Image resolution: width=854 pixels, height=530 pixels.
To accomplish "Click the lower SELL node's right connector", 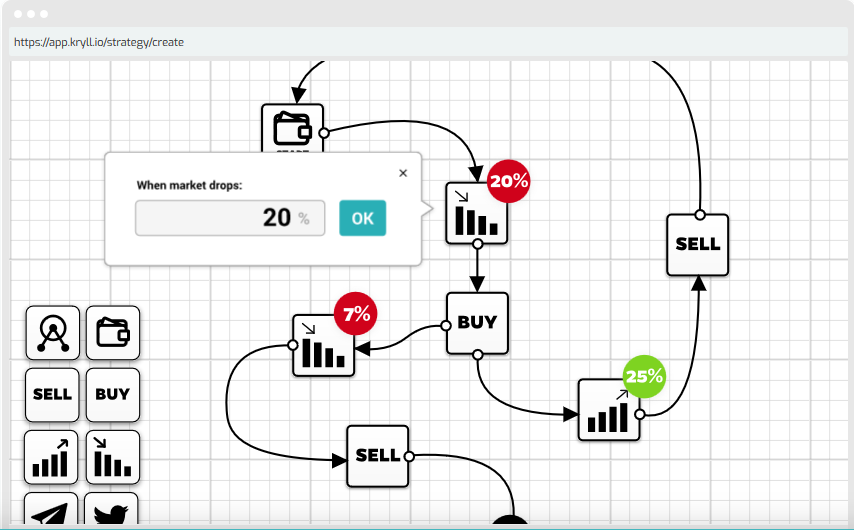I will [409, 456].
